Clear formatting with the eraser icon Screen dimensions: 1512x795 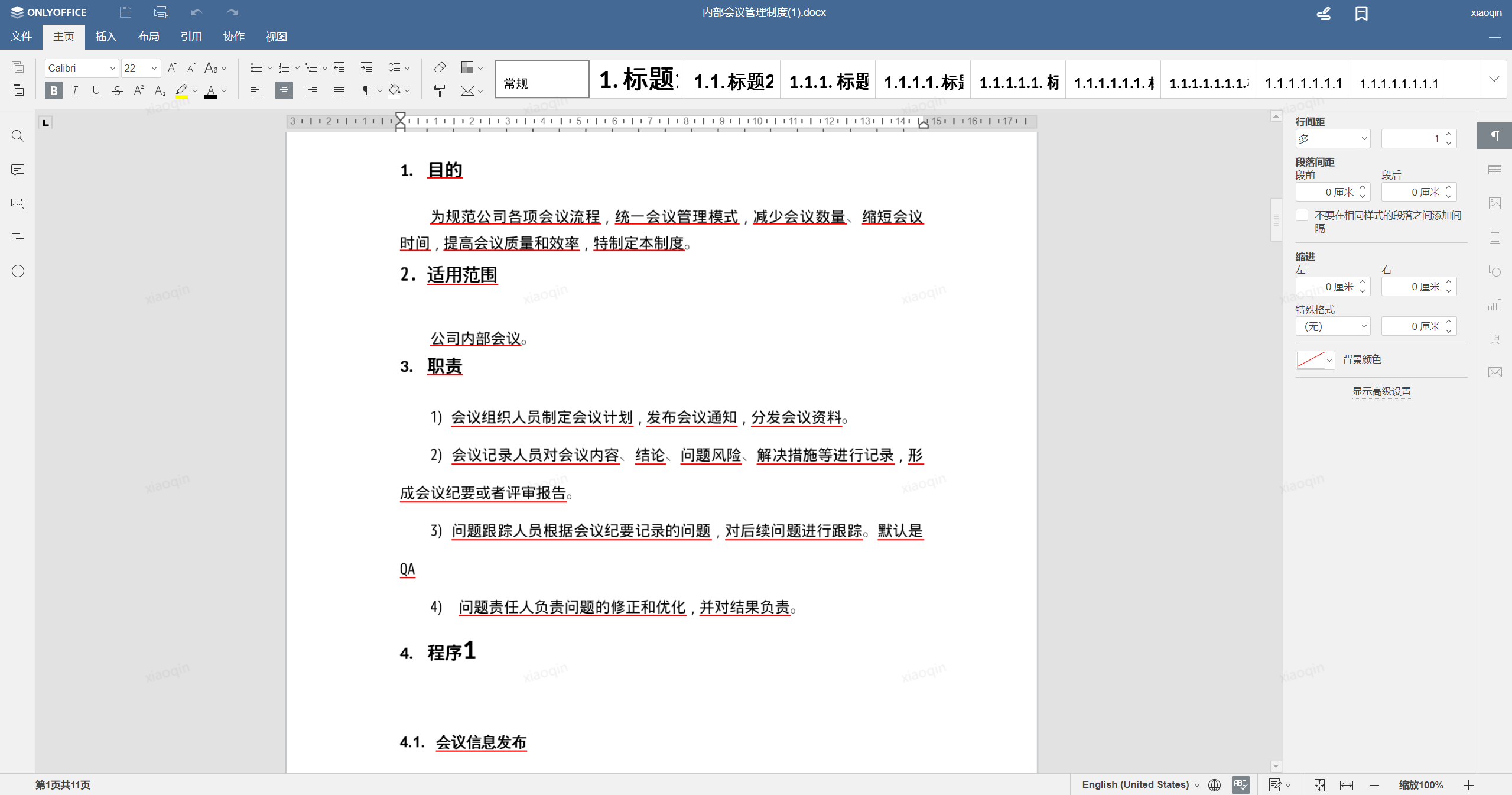(440, 67)
